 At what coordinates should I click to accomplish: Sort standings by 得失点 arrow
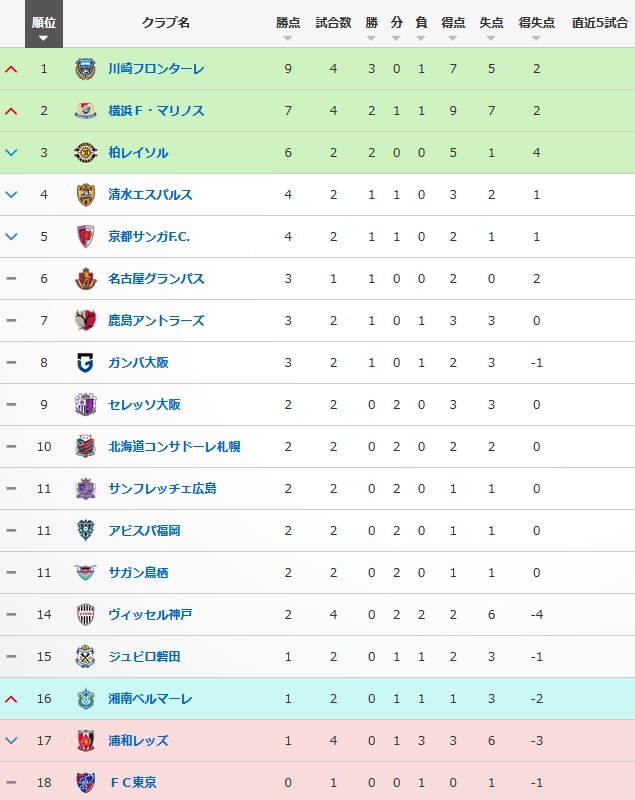537,38
